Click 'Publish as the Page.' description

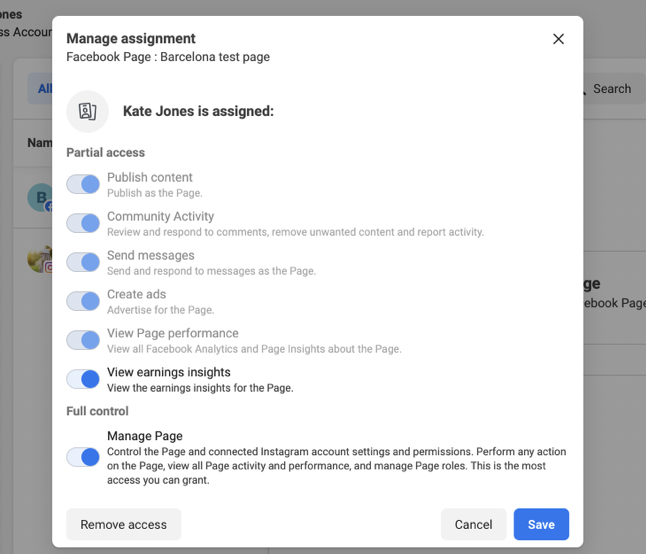point(154,193)
